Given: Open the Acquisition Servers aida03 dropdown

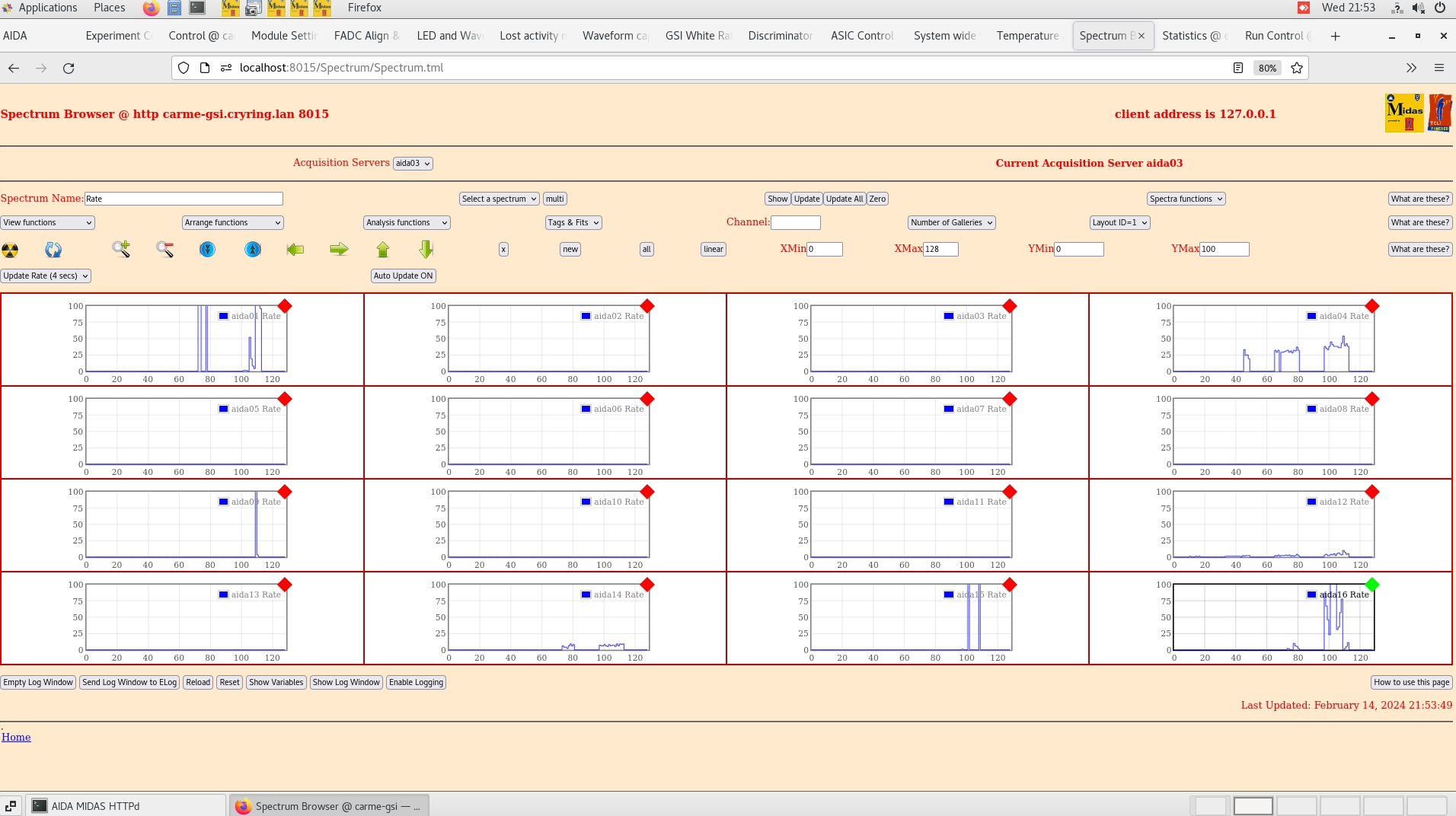Looking at the screenshot, I should (413, 164).
